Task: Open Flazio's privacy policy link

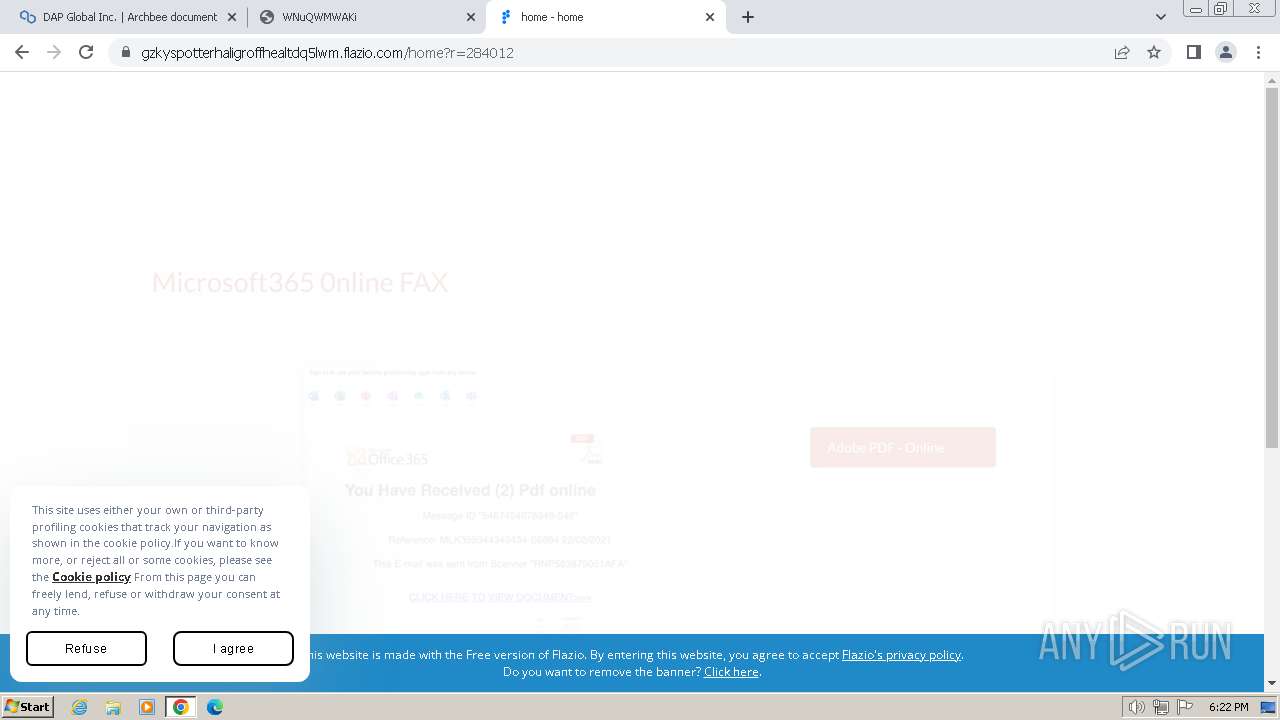Action: click(x=901, y=655)
